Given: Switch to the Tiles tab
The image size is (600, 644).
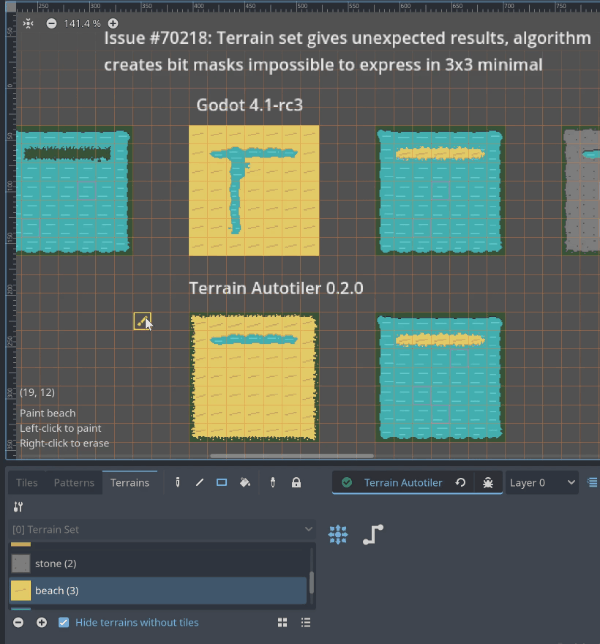Looking at the screenshot, I should click(27, 483).
